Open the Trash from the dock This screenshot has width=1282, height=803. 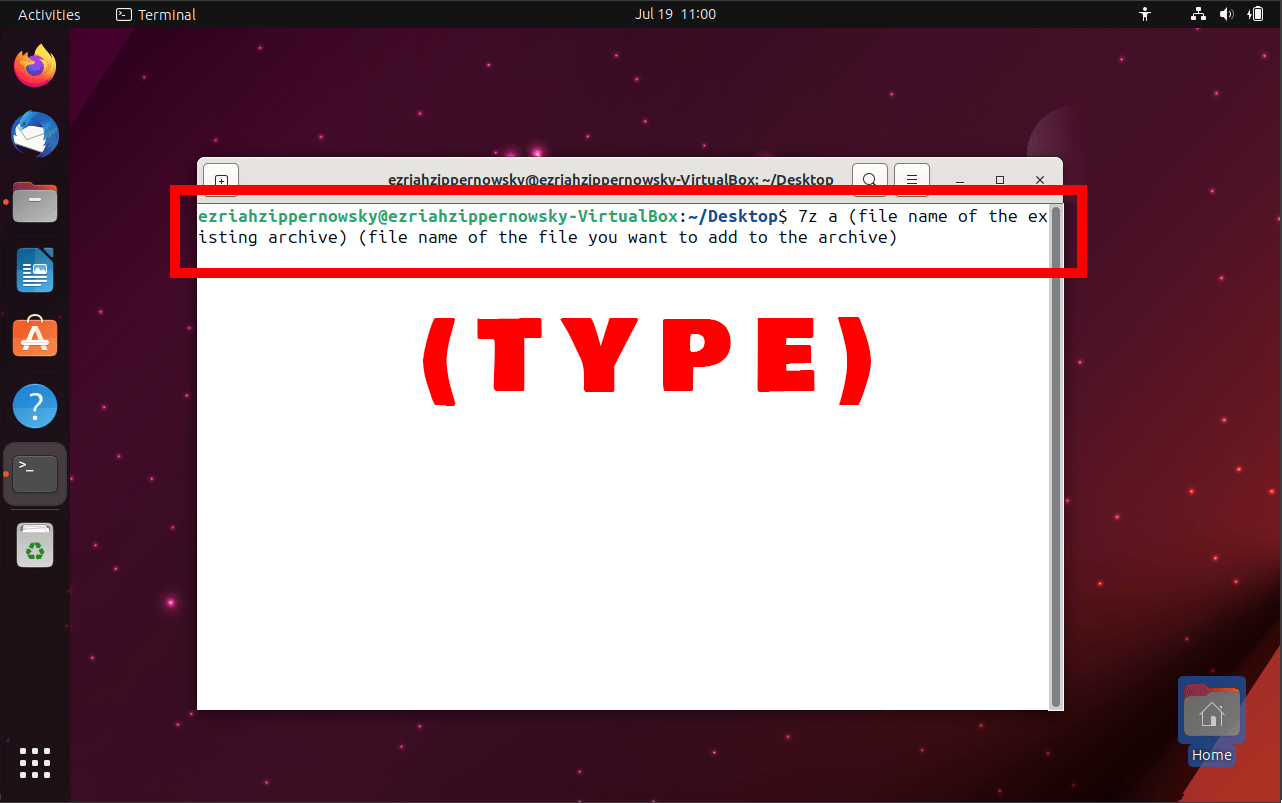click(x=35, y=545)
